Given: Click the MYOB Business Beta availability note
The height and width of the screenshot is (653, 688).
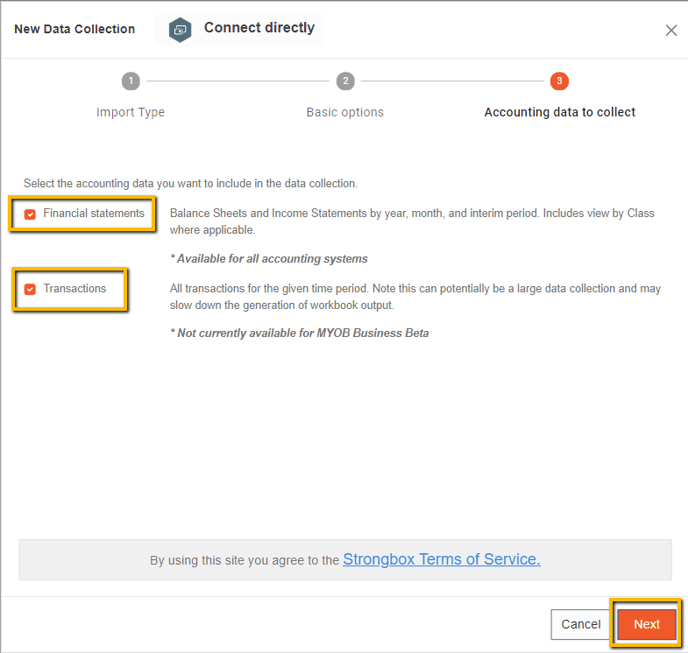Looking at the screenshot, I should 299,333.
